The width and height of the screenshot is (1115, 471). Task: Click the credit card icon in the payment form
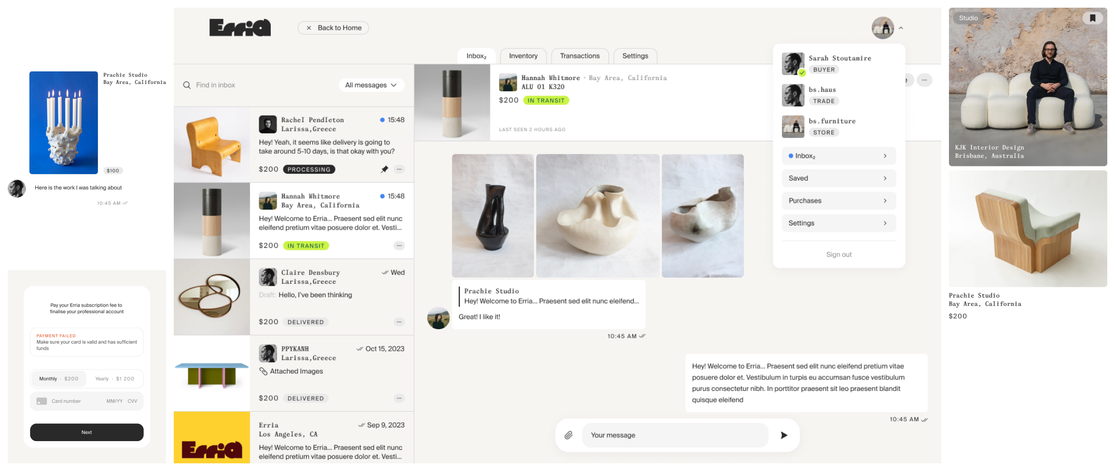42,401
